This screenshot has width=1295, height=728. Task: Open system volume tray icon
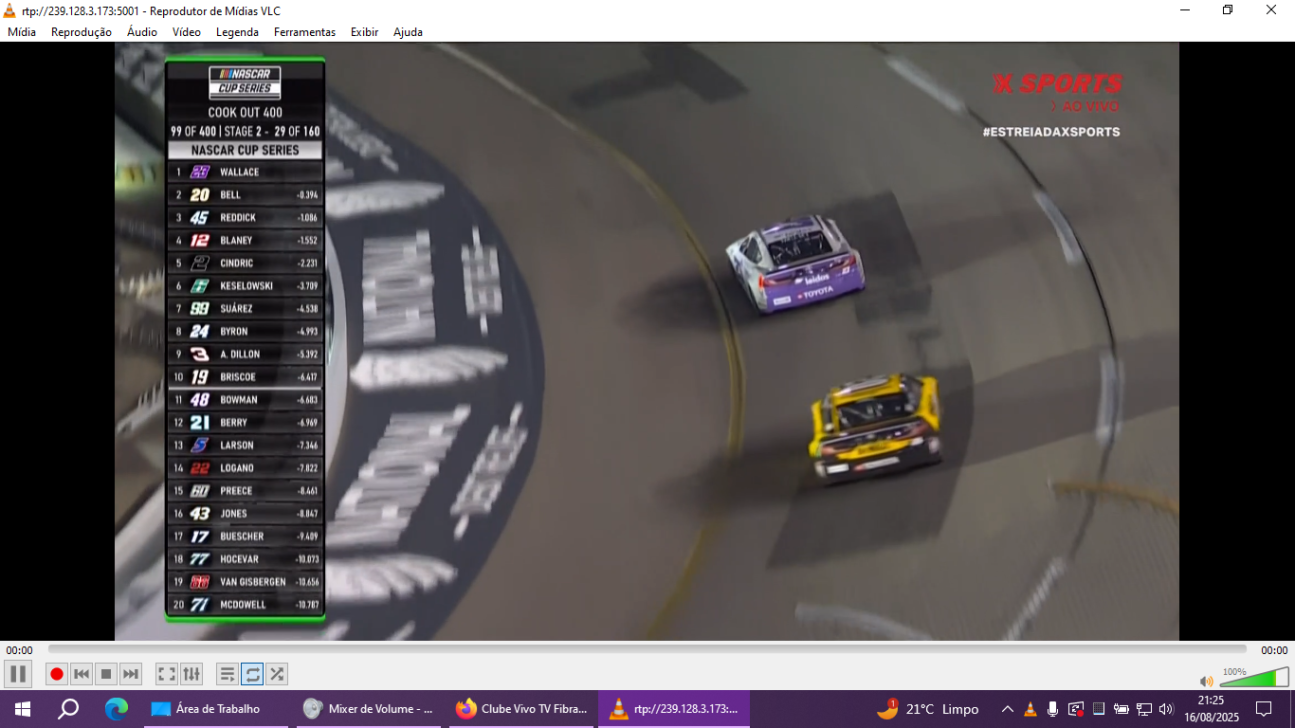click(x=1166, y=709)
